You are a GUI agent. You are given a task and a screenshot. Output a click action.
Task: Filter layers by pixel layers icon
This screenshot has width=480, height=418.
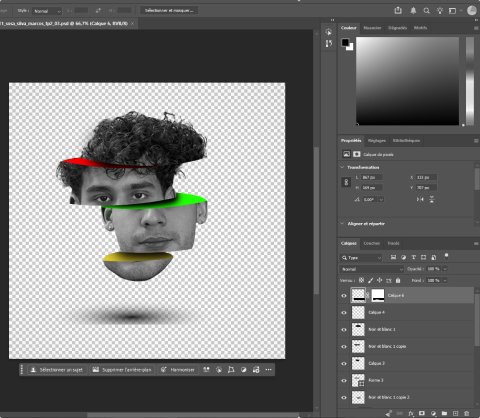click(x=393, y=257)
